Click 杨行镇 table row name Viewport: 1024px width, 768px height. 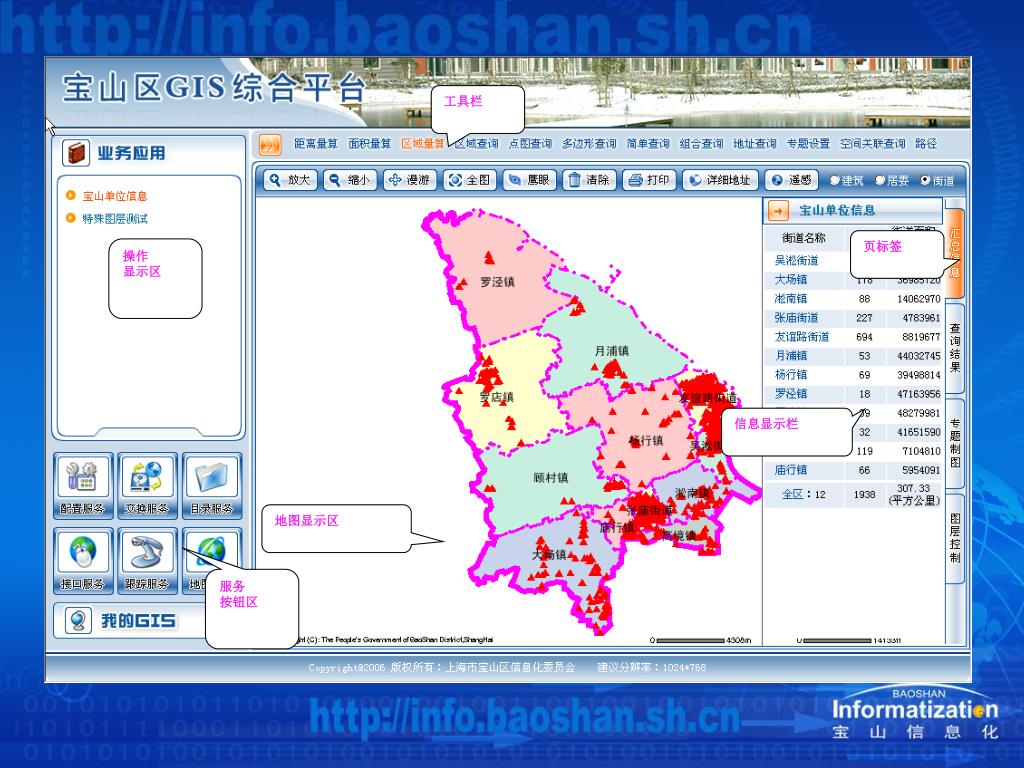[x=790, y=374]
